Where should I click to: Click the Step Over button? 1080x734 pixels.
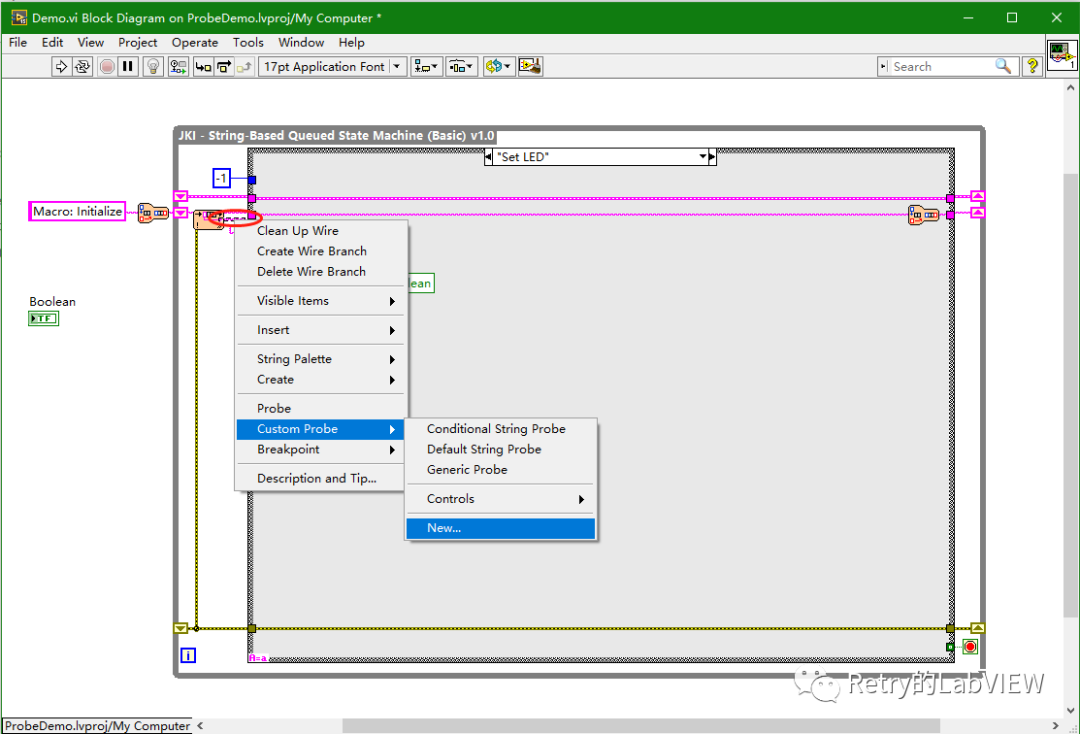[224, 66]
